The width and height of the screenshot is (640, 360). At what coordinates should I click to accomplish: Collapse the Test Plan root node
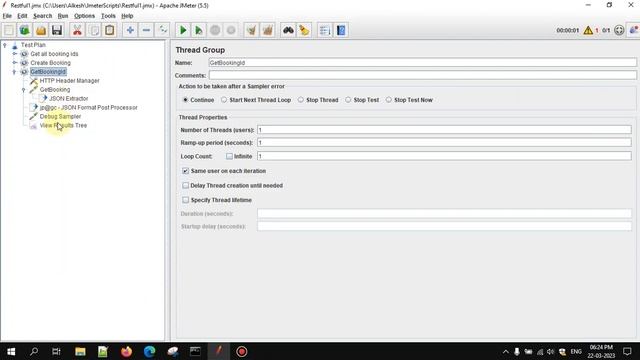pyautogui.click(x=5, y=45)
